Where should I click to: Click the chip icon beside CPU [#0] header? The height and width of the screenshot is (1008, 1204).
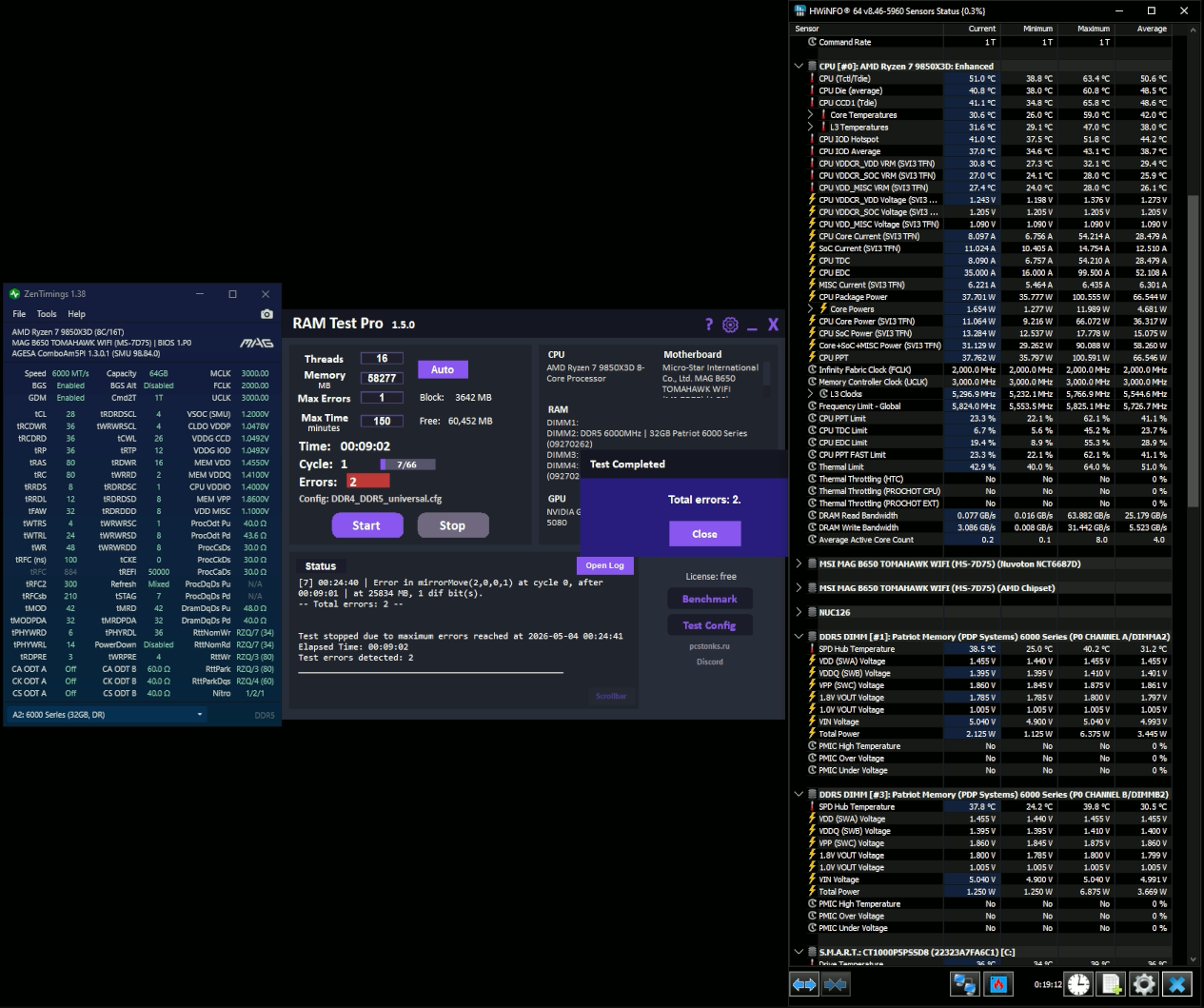point(812,67)
